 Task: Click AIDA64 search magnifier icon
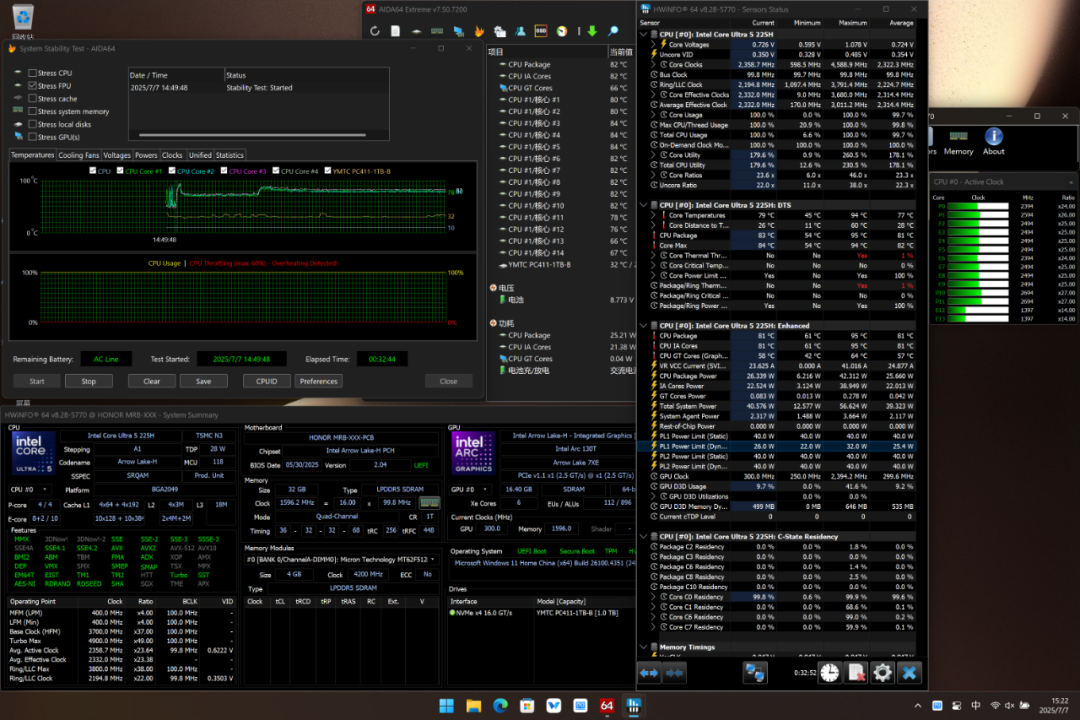coord(613,31)
